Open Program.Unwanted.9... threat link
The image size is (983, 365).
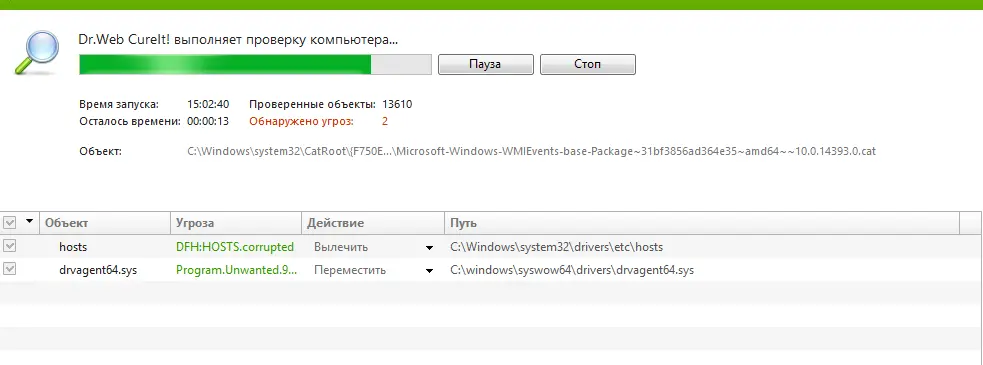[236, 270]
